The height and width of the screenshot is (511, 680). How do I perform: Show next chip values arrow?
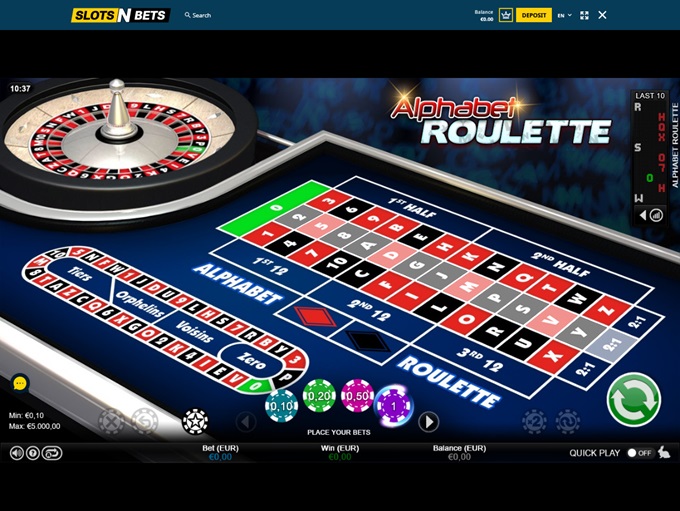click(x=428, y=421)
